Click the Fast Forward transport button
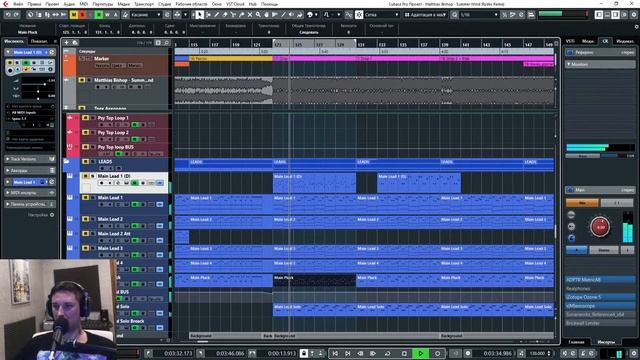640x360 pixels. tap(373, 353)
